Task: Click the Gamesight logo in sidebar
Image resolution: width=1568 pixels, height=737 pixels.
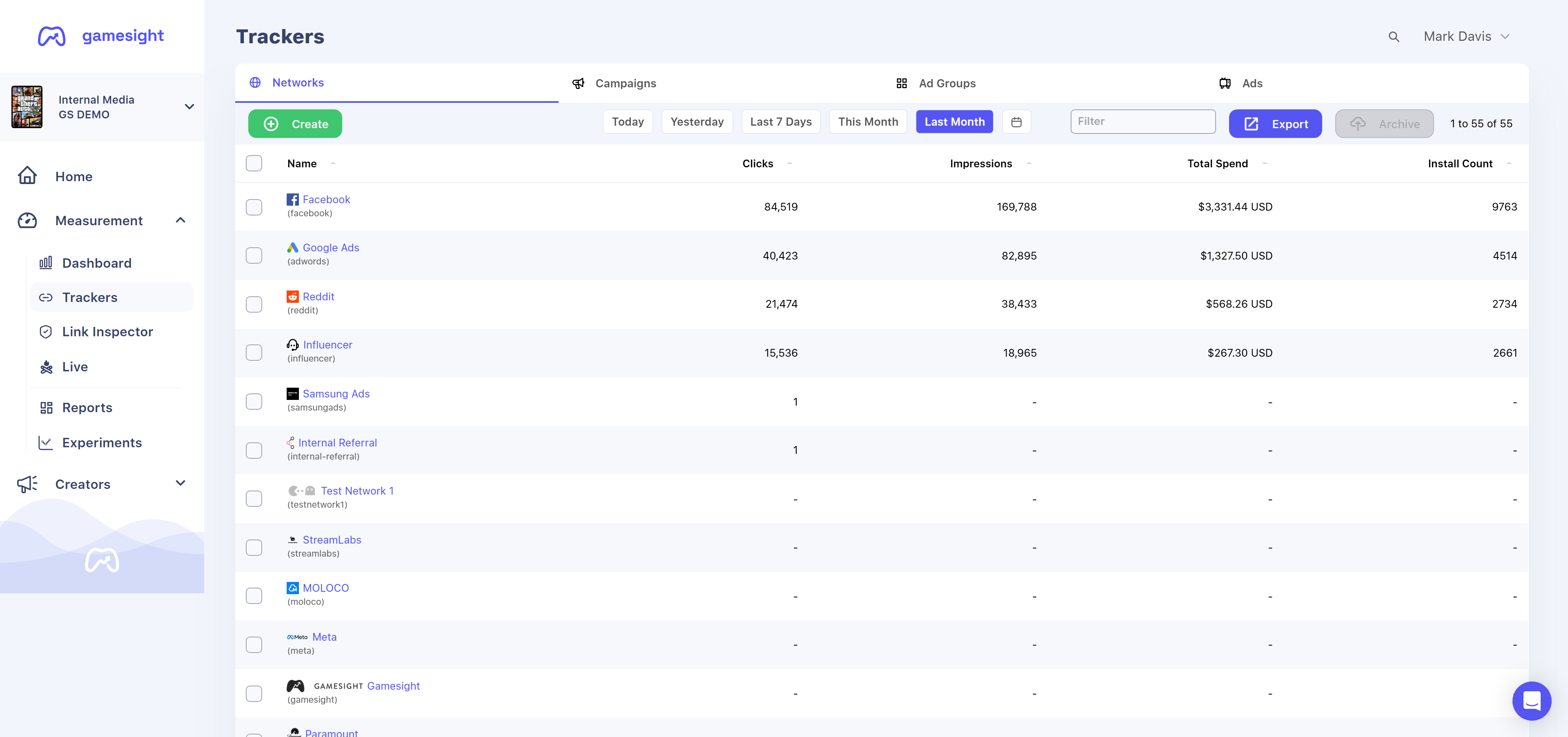Action: coord(101,36)
